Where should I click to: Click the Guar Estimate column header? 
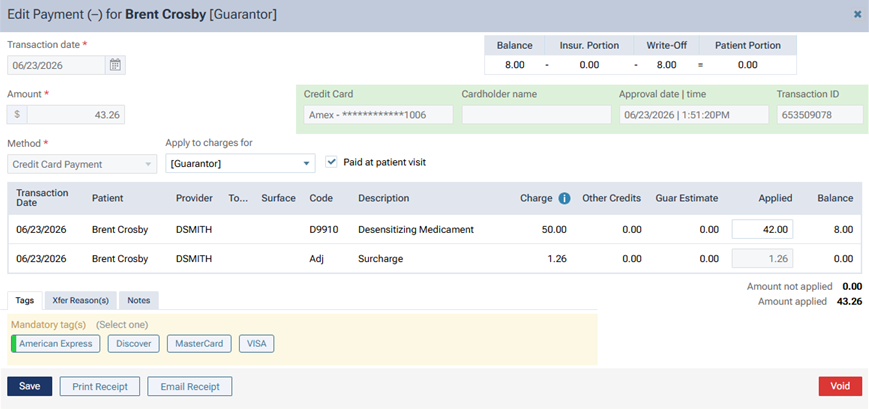(687, 198)
